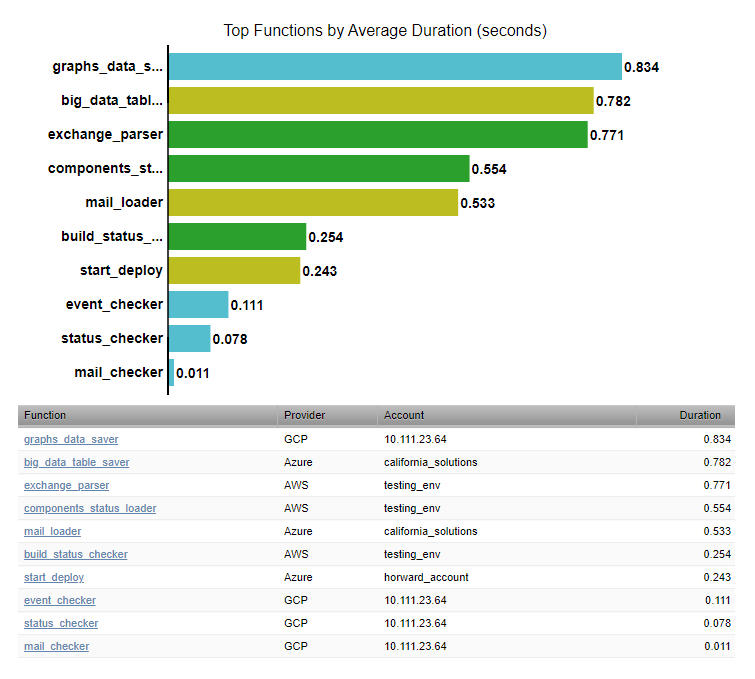Open the mail_checker function link

pyautogui.click(x=56, y=646)
